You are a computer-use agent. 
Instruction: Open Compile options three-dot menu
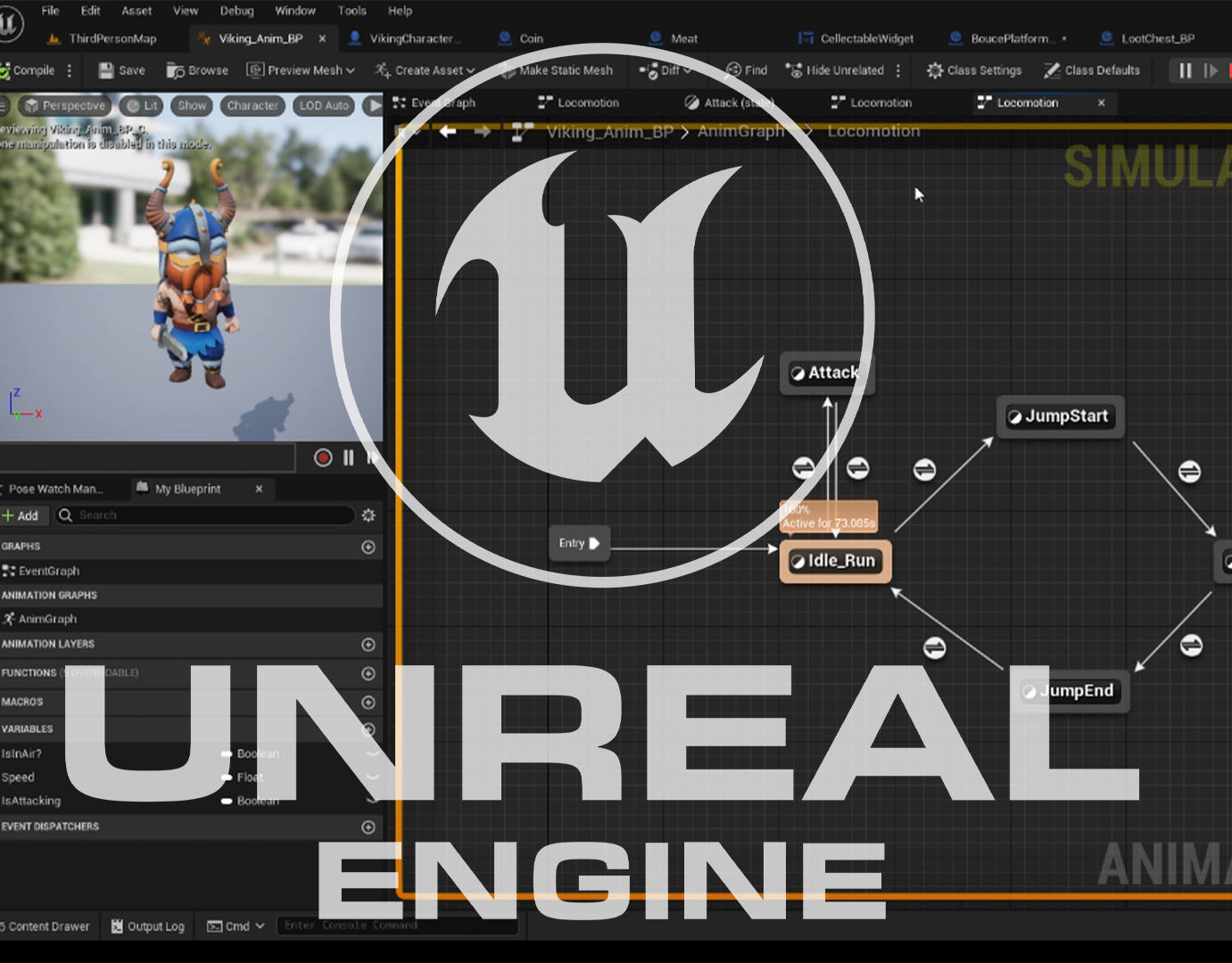click(70, 70)
